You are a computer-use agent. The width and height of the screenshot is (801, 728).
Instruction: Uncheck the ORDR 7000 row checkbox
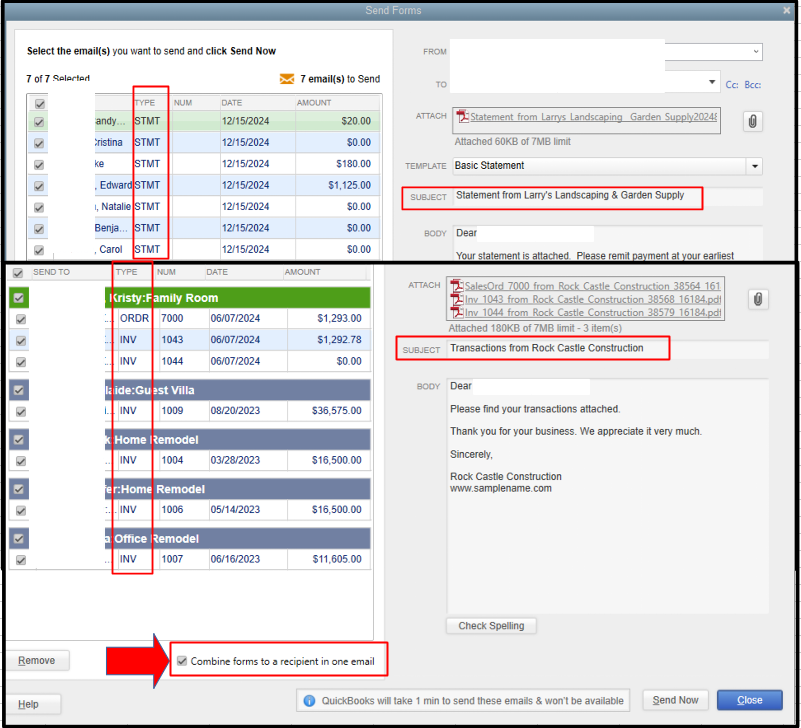point(21,319)
